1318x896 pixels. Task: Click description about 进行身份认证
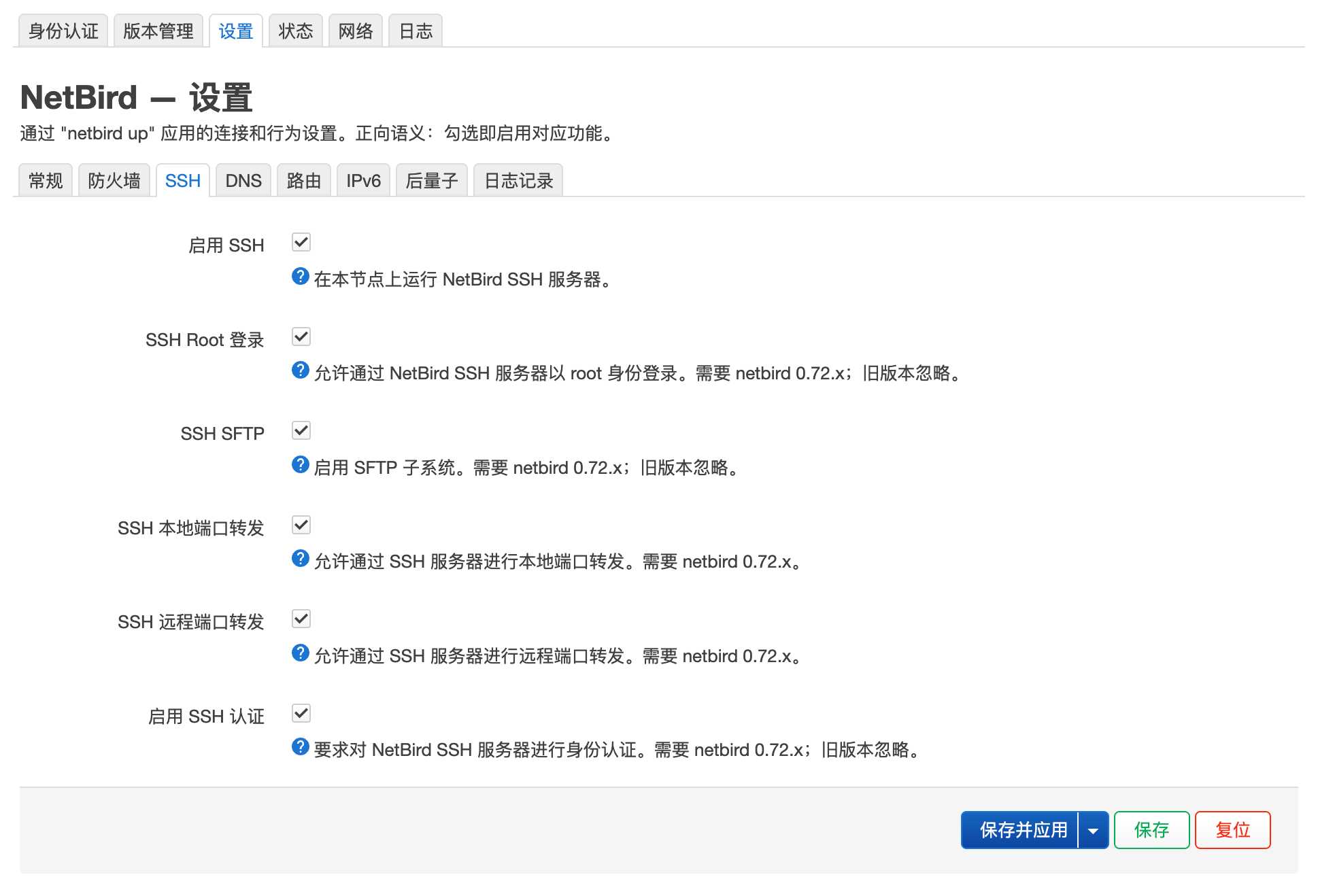coord(618,750)
